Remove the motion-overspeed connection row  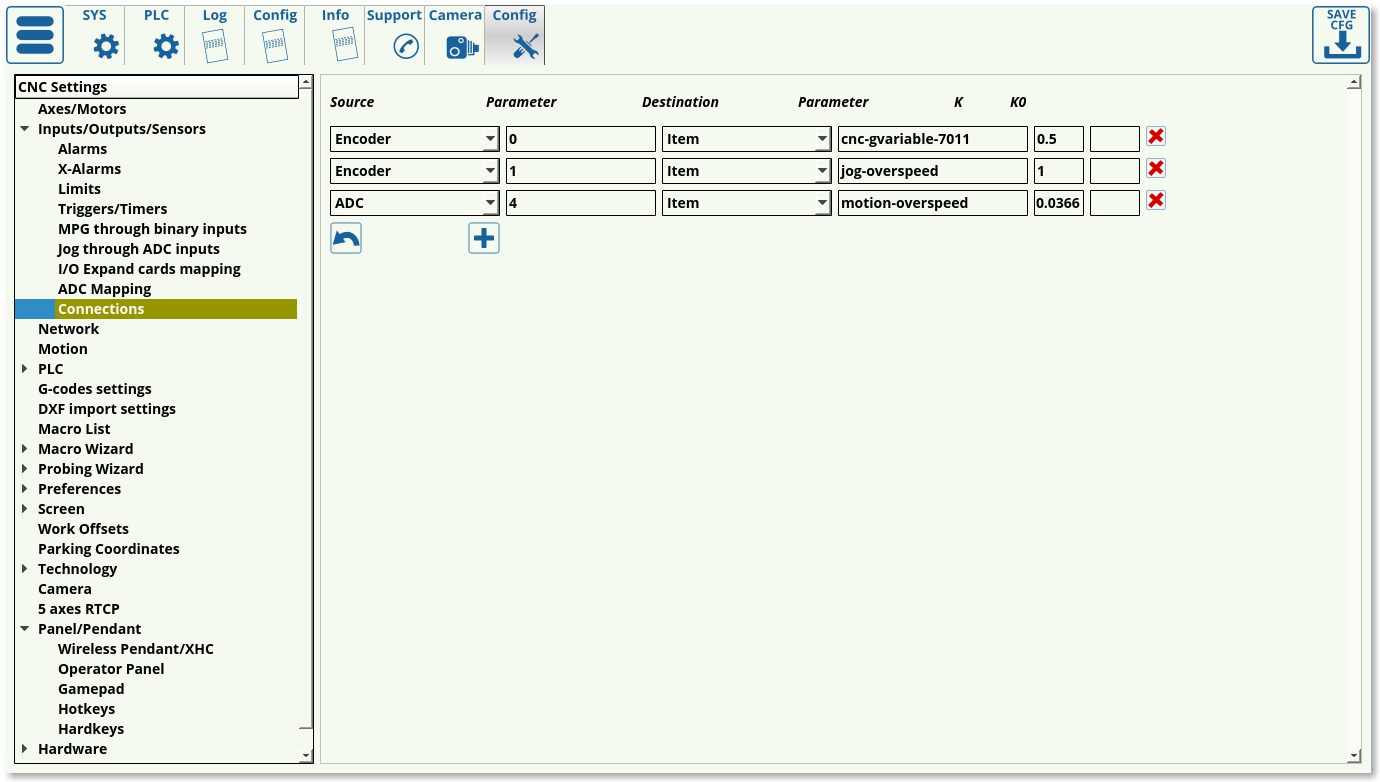pyautogui.click(x=1156, y=201)
